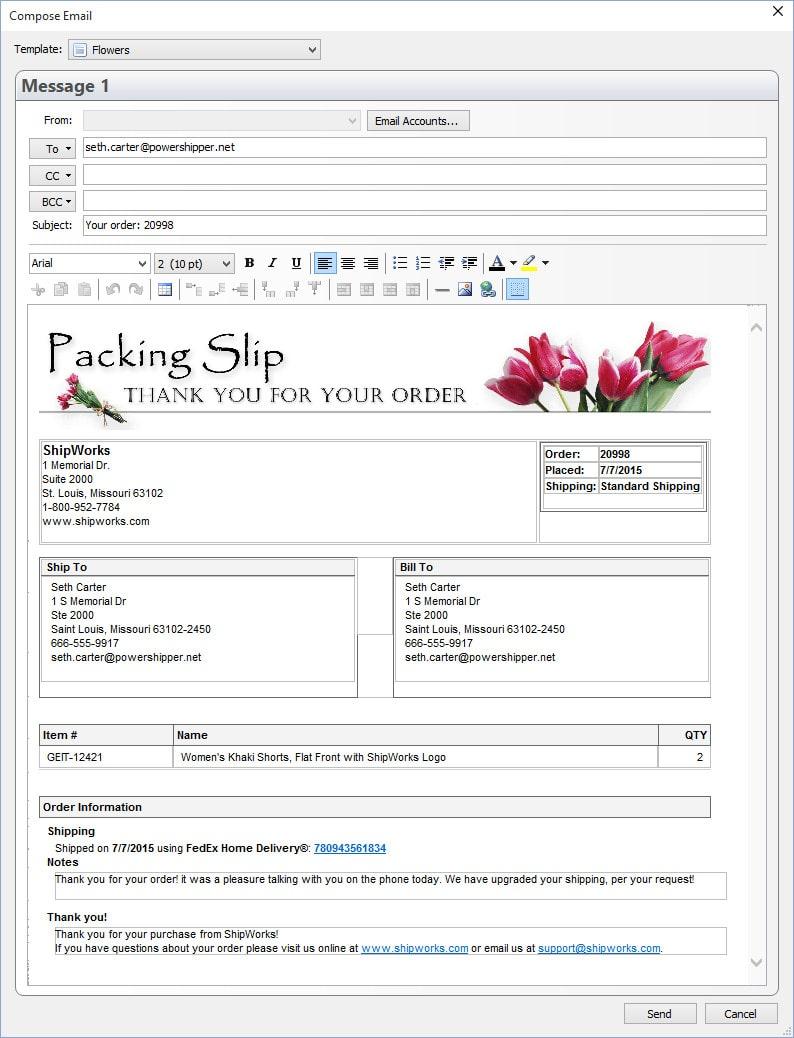
Task: Click the insert row above icon
Action: 193,289
